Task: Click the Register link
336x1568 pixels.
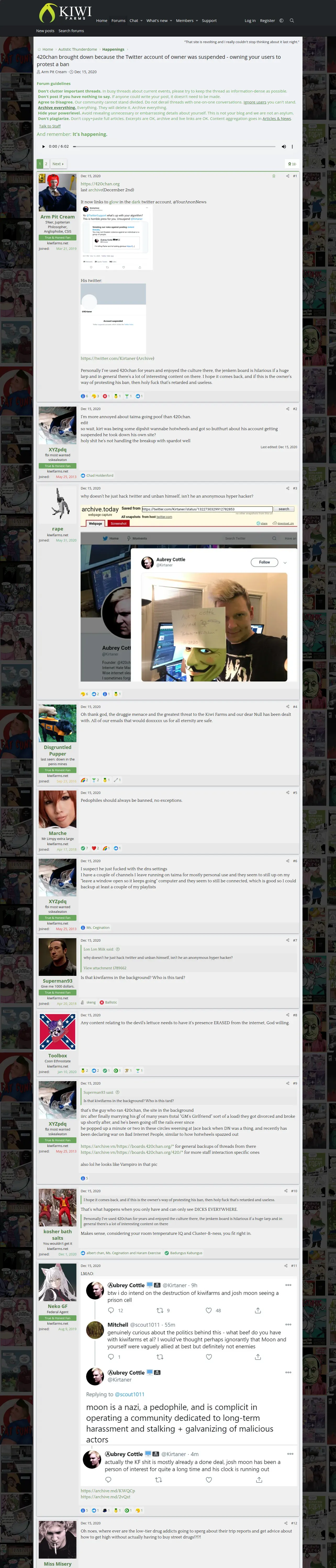Action: click(x=268, y=21)
